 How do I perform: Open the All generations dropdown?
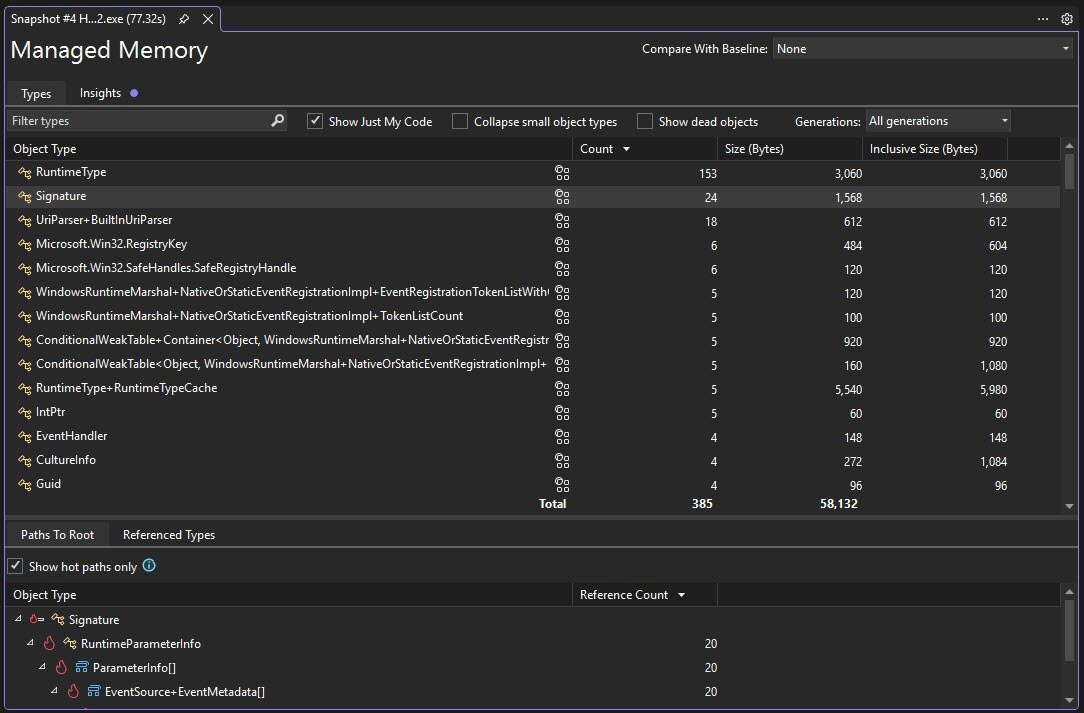tap(935, 120)
